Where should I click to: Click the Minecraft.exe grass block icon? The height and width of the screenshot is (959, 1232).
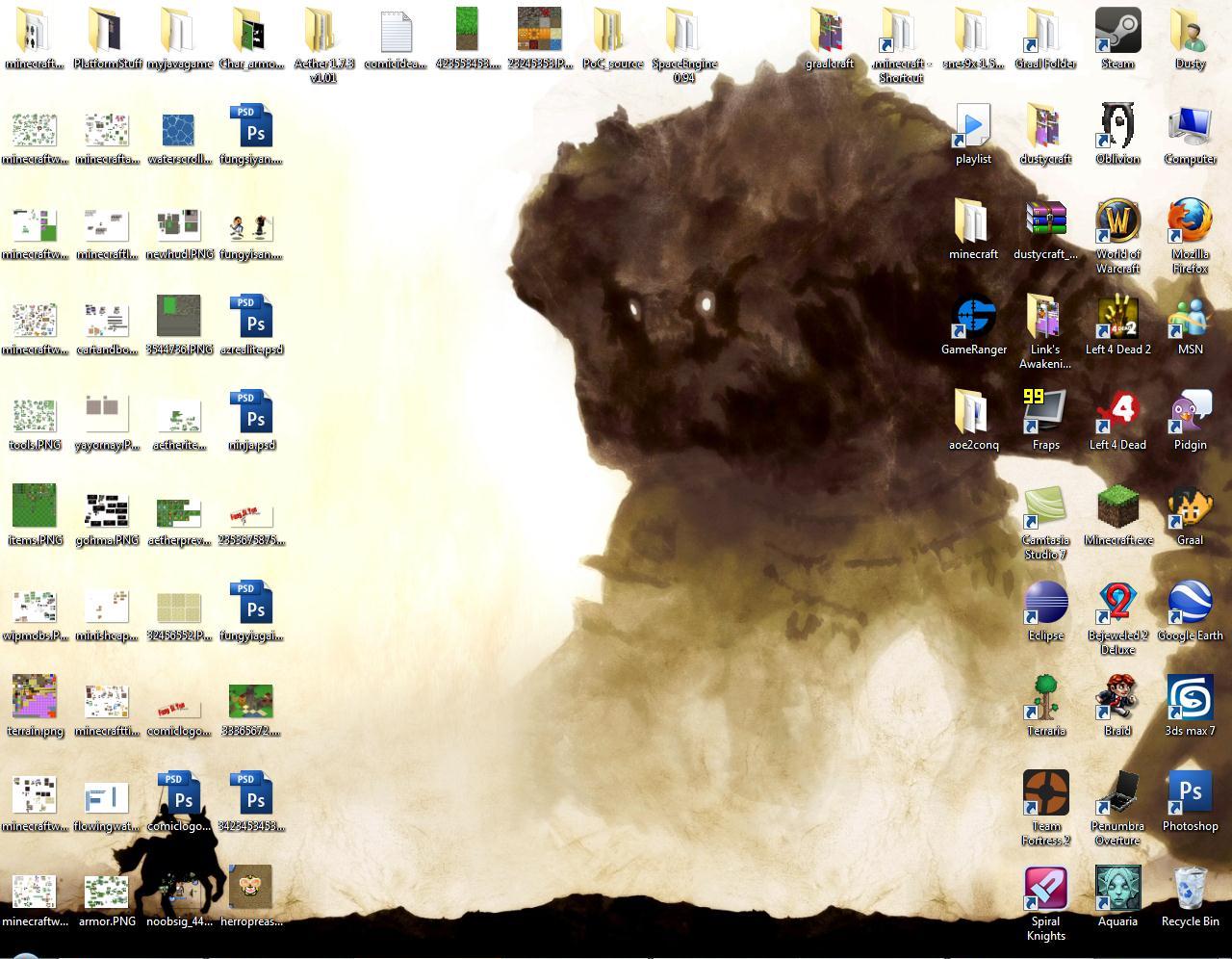click(1117, 507)
